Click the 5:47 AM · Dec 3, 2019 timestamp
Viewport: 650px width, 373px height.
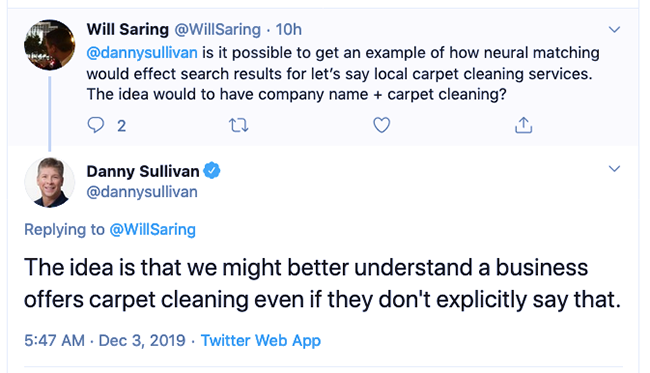pyautogui.click(x=104, y=340)
